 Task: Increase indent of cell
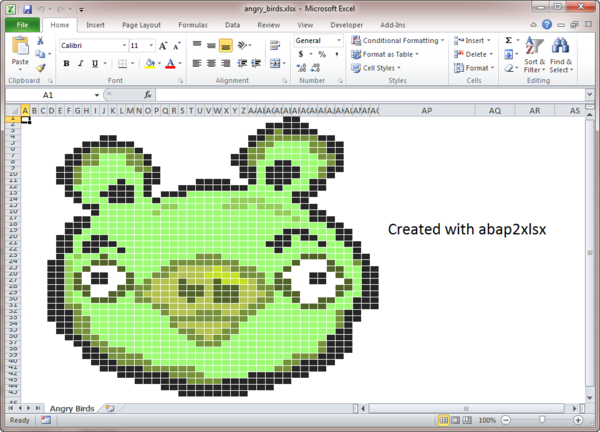pyautogui.click(x=256, y=63)
